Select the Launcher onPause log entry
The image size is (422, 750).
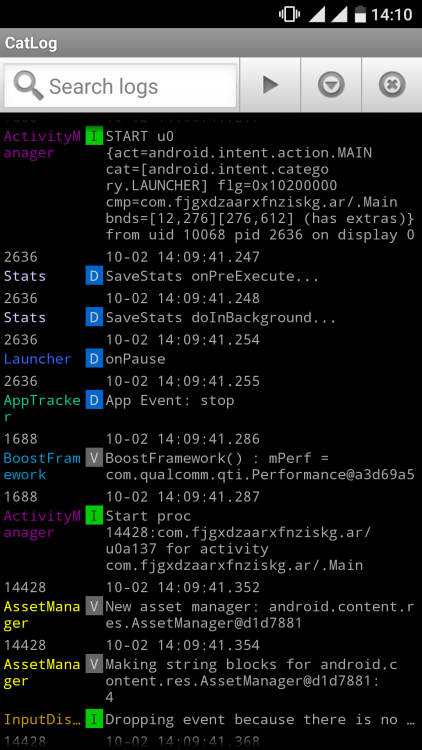[211, 359]
